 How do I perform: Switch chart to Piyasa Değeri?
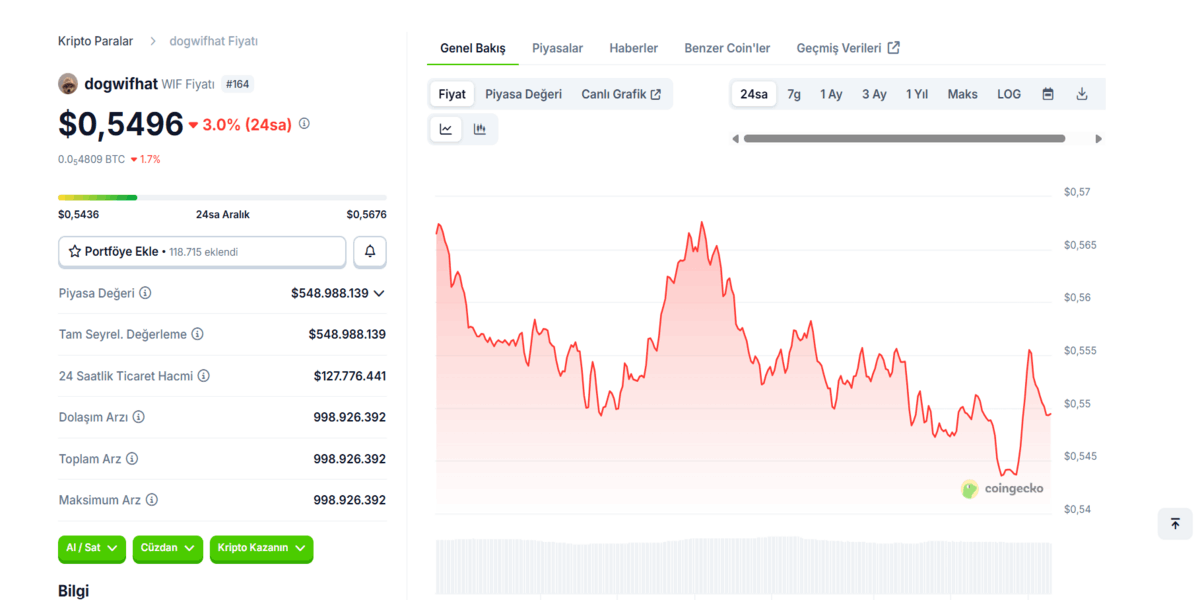523,94
